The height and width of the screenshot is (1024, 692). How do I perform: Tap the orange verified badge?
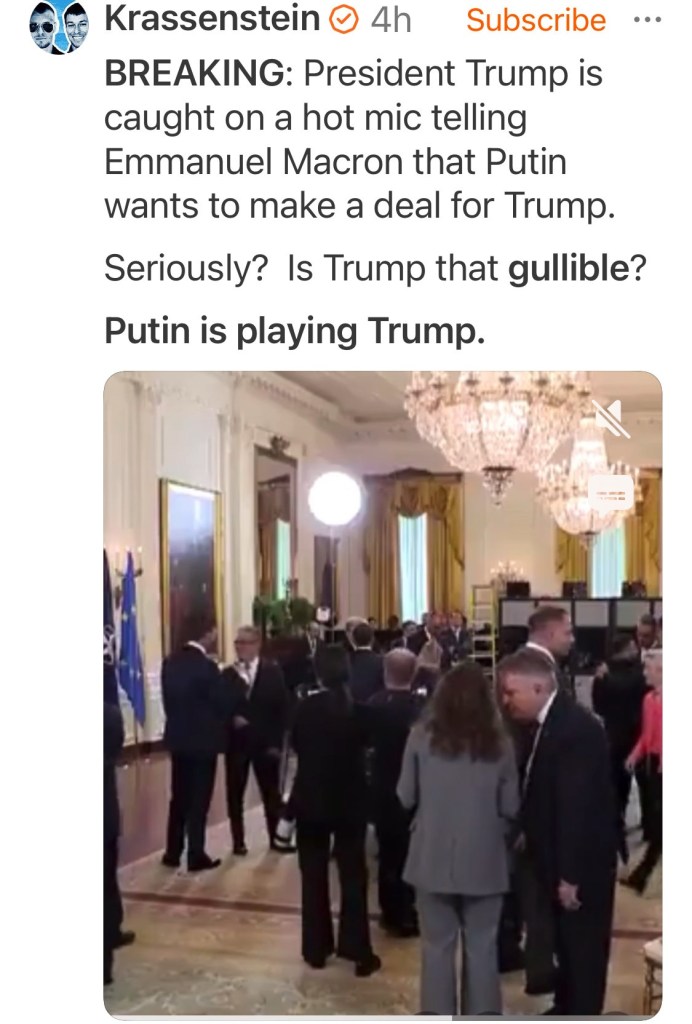pyautogui.click(x=343, y=21)
